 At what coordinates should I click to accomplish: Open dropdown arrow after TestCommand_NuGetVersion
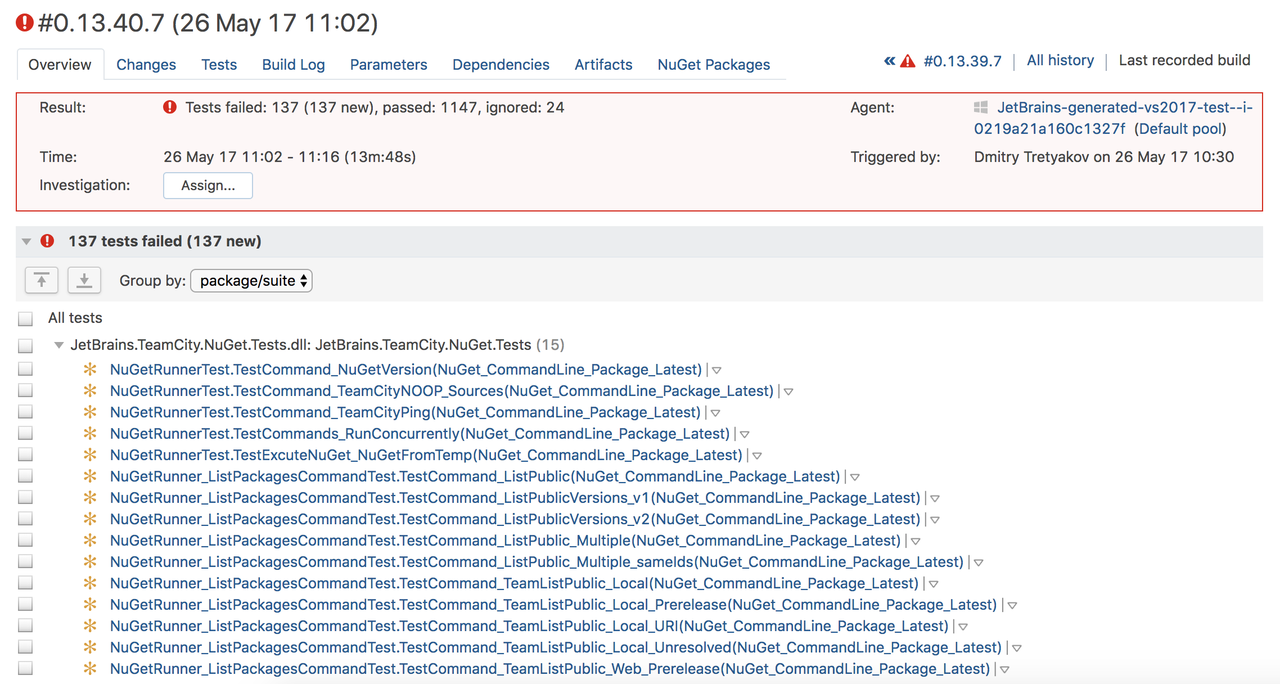pyautogui.click(x=716, y=370)
